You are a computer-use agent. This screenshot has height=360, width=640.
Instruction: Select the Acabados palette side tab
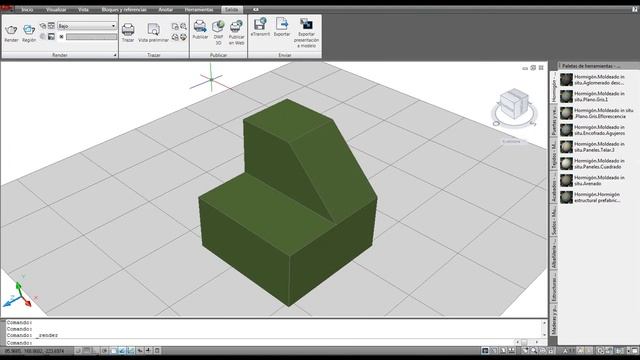(553, 188)
